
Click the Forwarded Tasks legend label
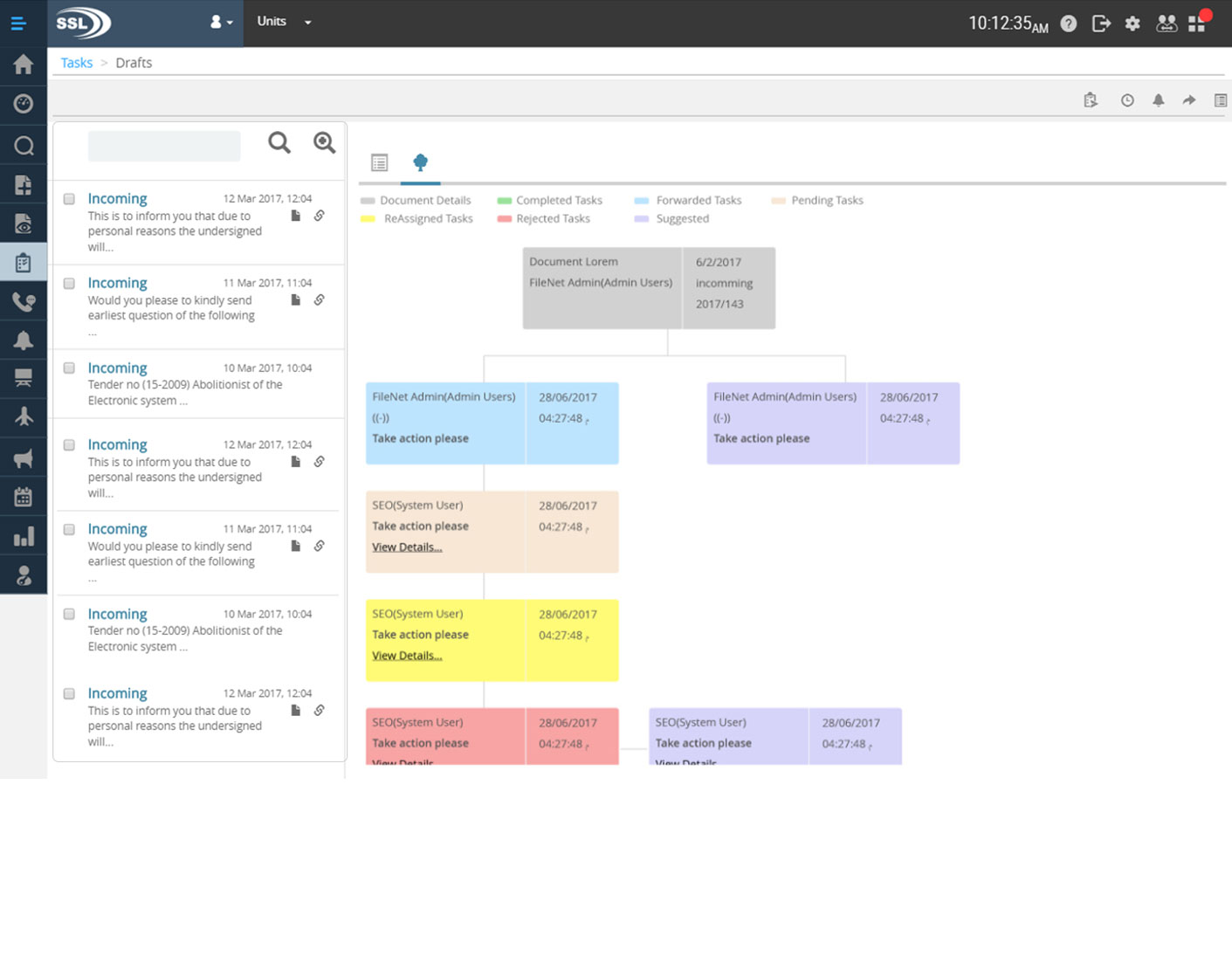pos(699,201)
